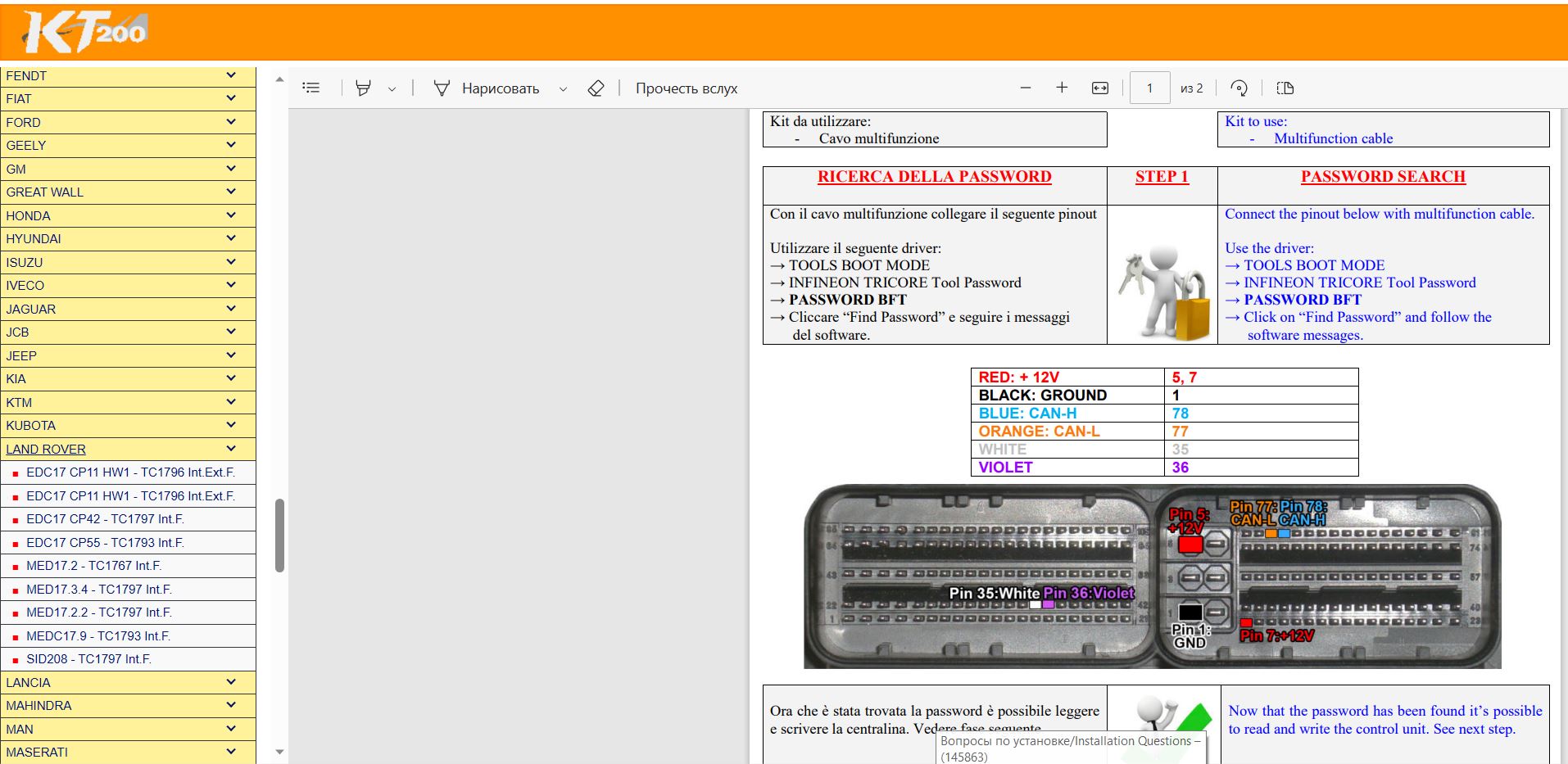Click the page number input field
This screenshot has width=1568, height=764.
(x=1149, y=88)
